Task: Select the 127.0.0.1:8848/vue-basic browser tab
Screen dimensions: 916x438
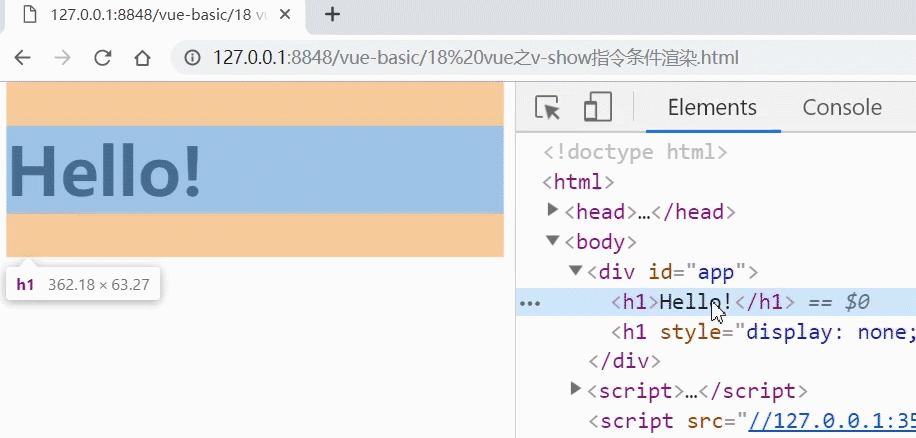Action: tap(155, 15)
